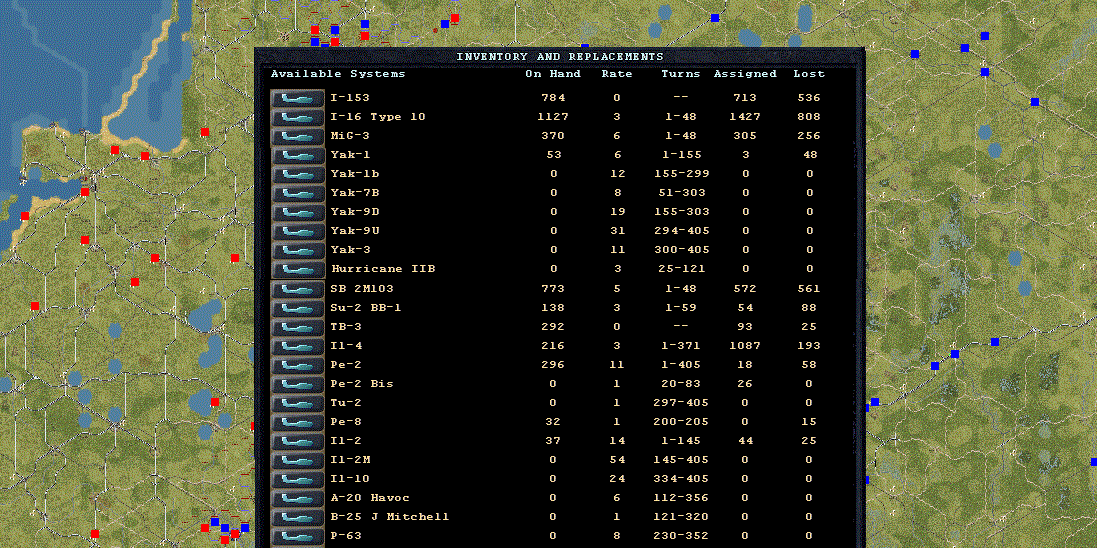This screenshot has height=548, width=1097.
Task: Select the I-16 Type 10 aircraft icon
Action: (x=298, y=117)
